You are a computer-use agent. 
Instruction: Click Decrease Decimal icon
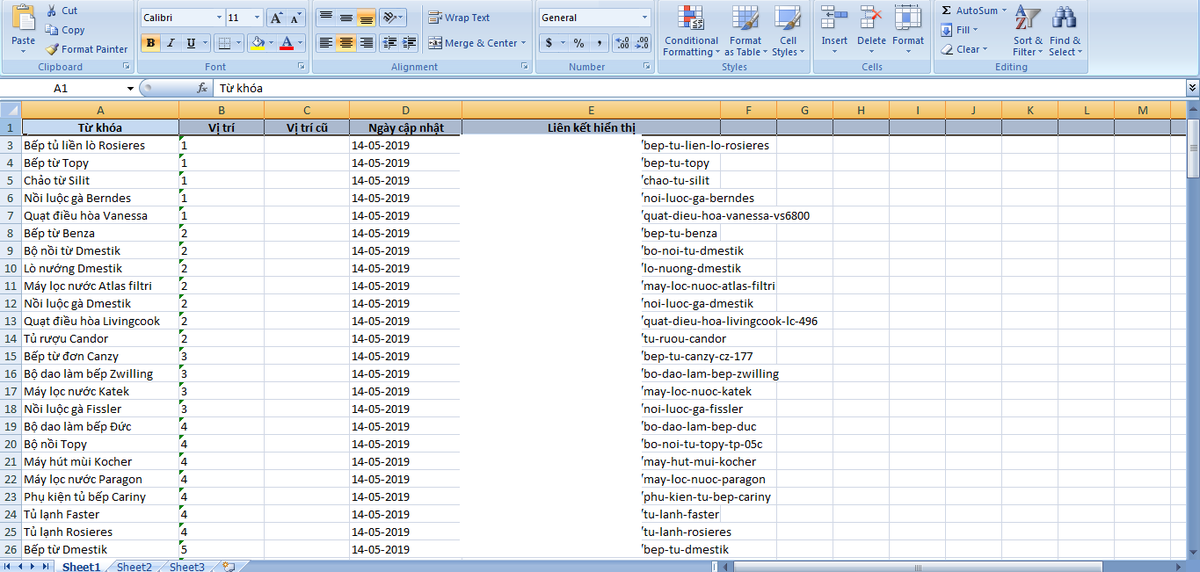pyautogui.click(x=642, y=43)
